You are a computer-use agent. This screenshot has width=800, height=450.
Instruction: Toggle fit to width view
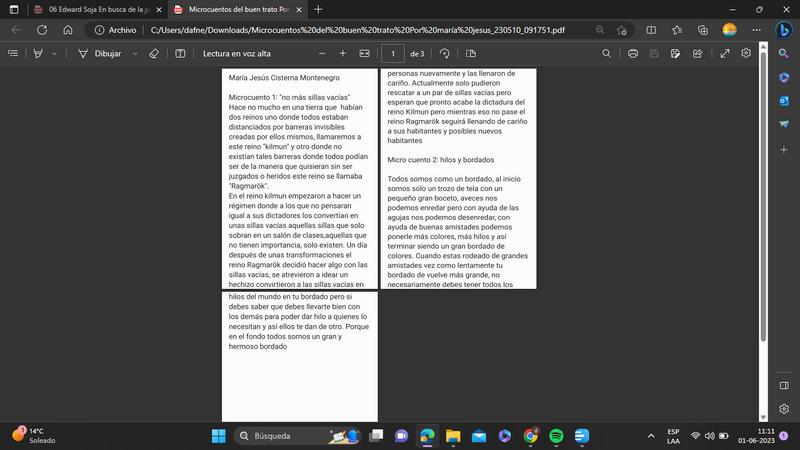(364, 53)
